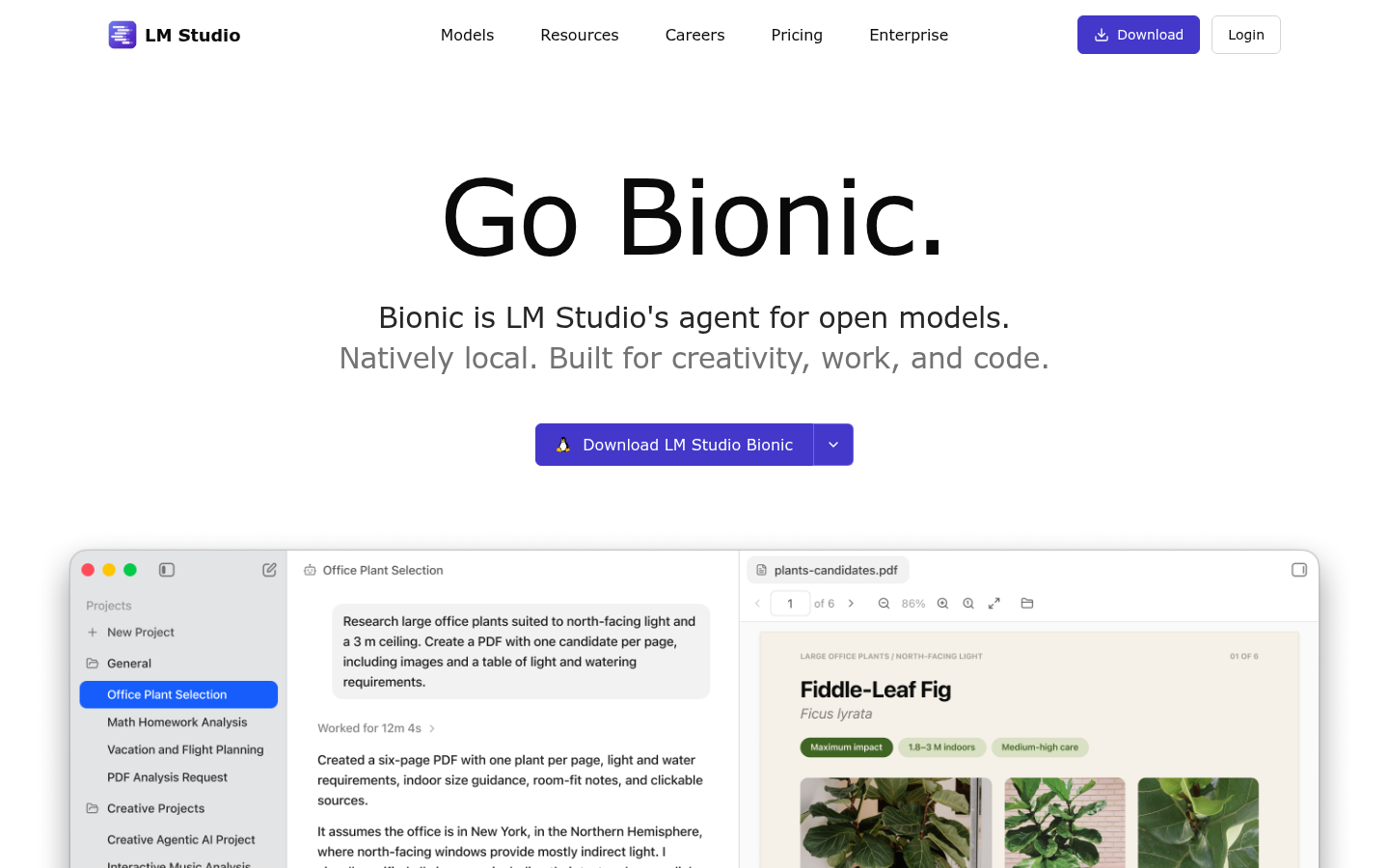Image resolution: width=1389 pixels, height=868 pixels.
Task: Click the 'Ficus lyrata' subtitle
Action: coord(836,714)
